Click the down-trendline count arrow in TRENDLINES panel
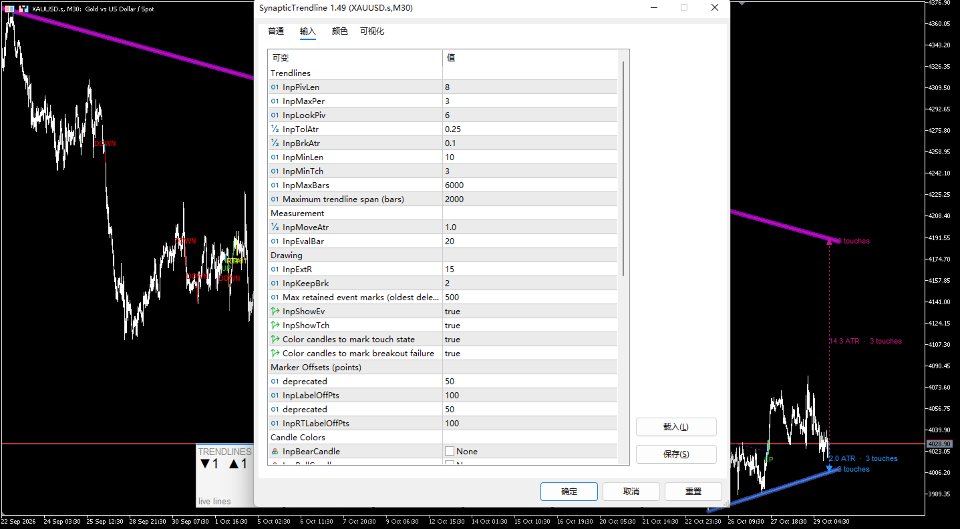 coord(204,465)
